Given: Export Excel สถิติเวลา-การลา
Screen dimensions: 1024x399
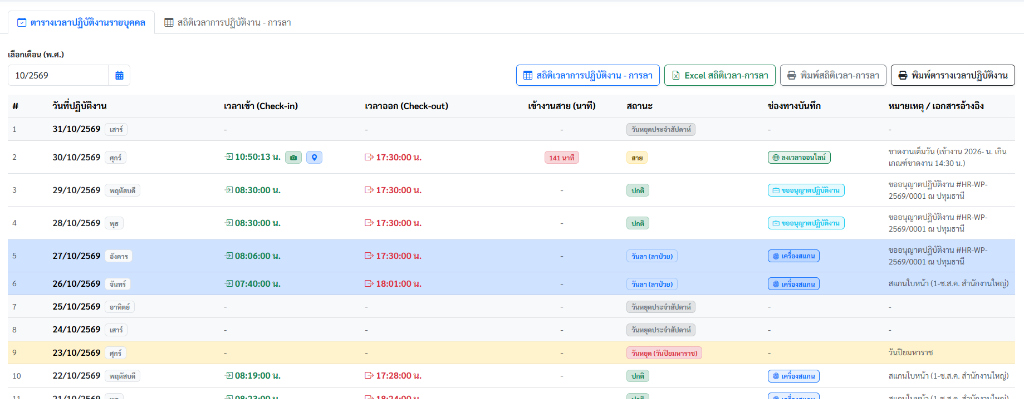Looking at the screenshot, I should click(x=720, y=76).
